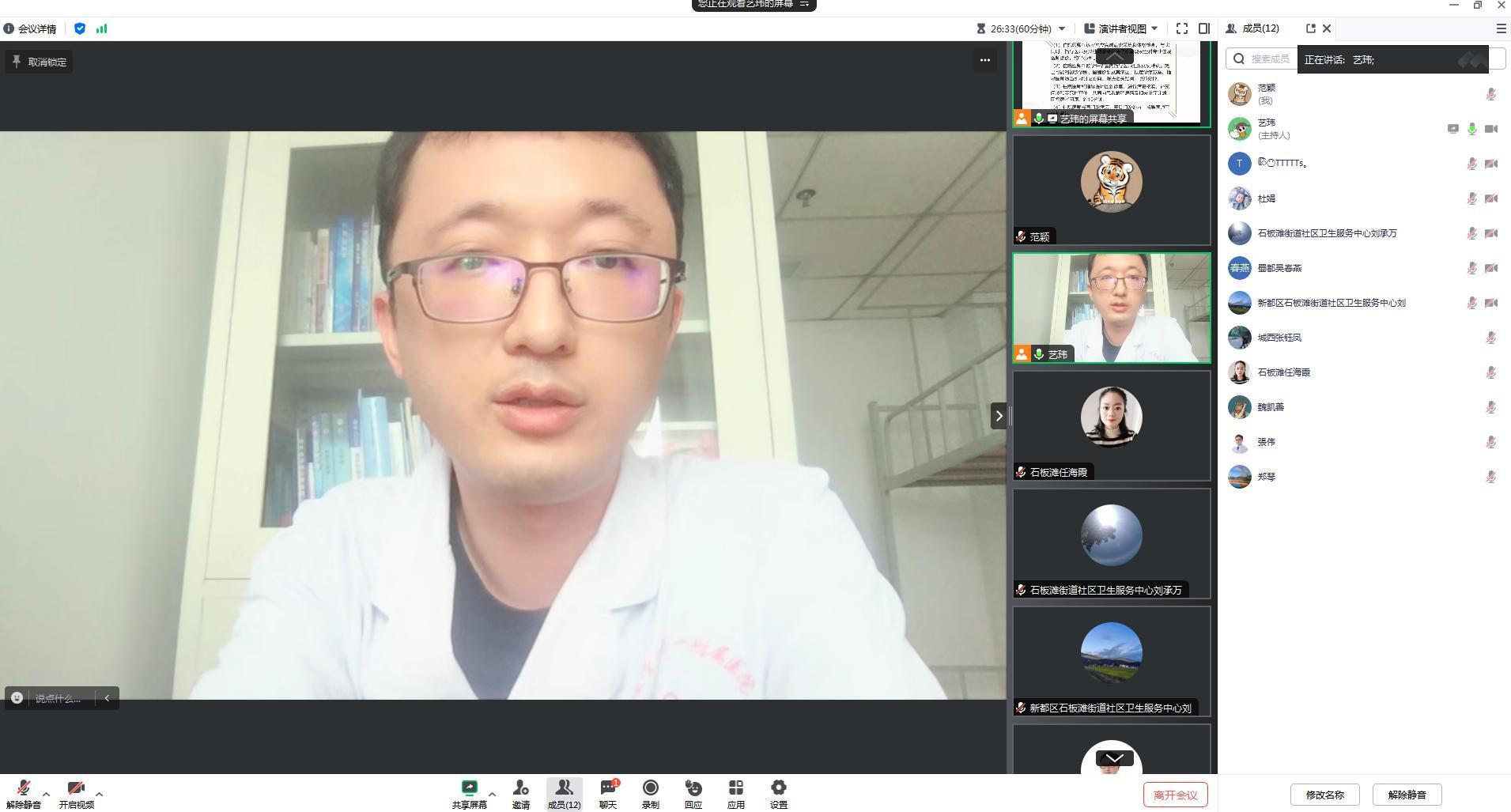Click 艺玮 screen share icon in list
The width and height of the screenshot is (1511, 812).
pyautogui.click(x=1452, y=129)
